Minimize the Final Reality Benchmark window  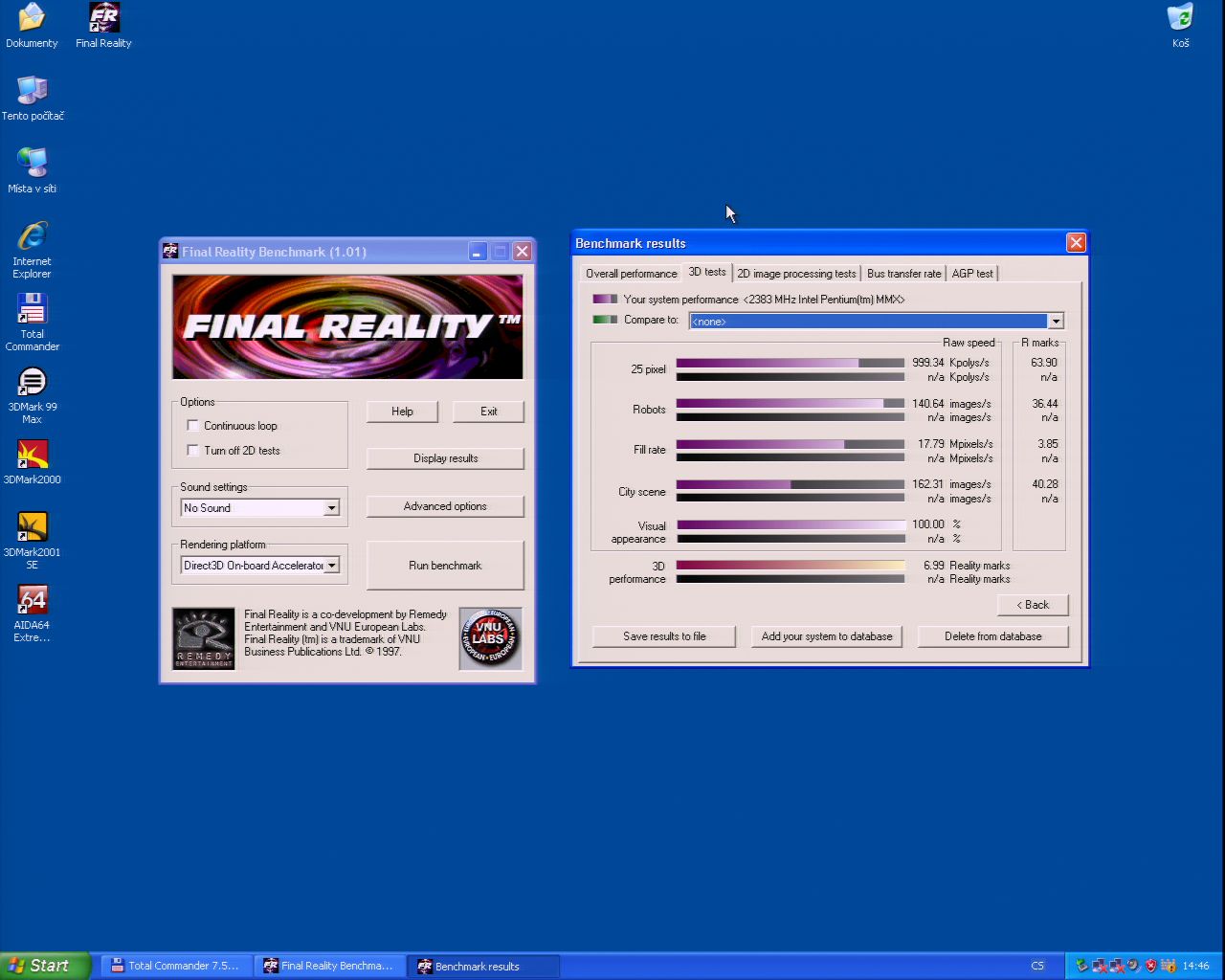478,252
